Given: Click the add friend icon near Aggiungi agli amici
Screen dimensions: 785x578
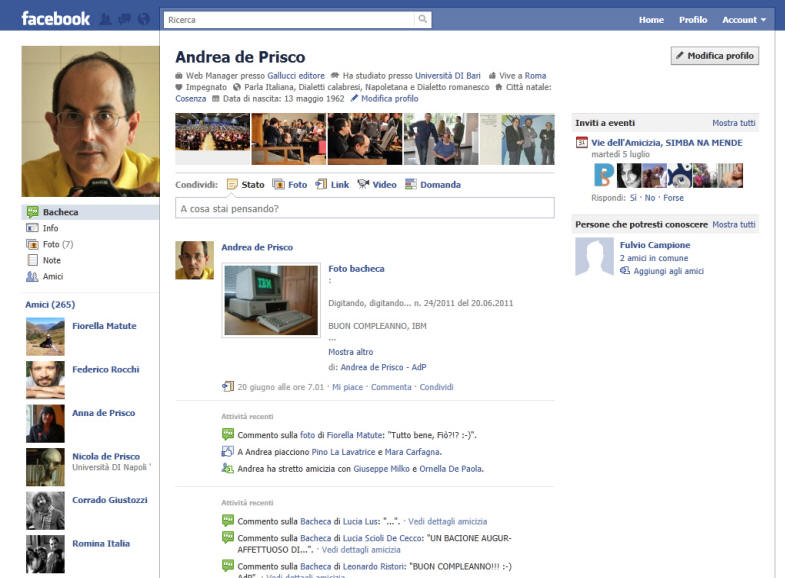Looking at the screenshot, I should coord(625,271).
